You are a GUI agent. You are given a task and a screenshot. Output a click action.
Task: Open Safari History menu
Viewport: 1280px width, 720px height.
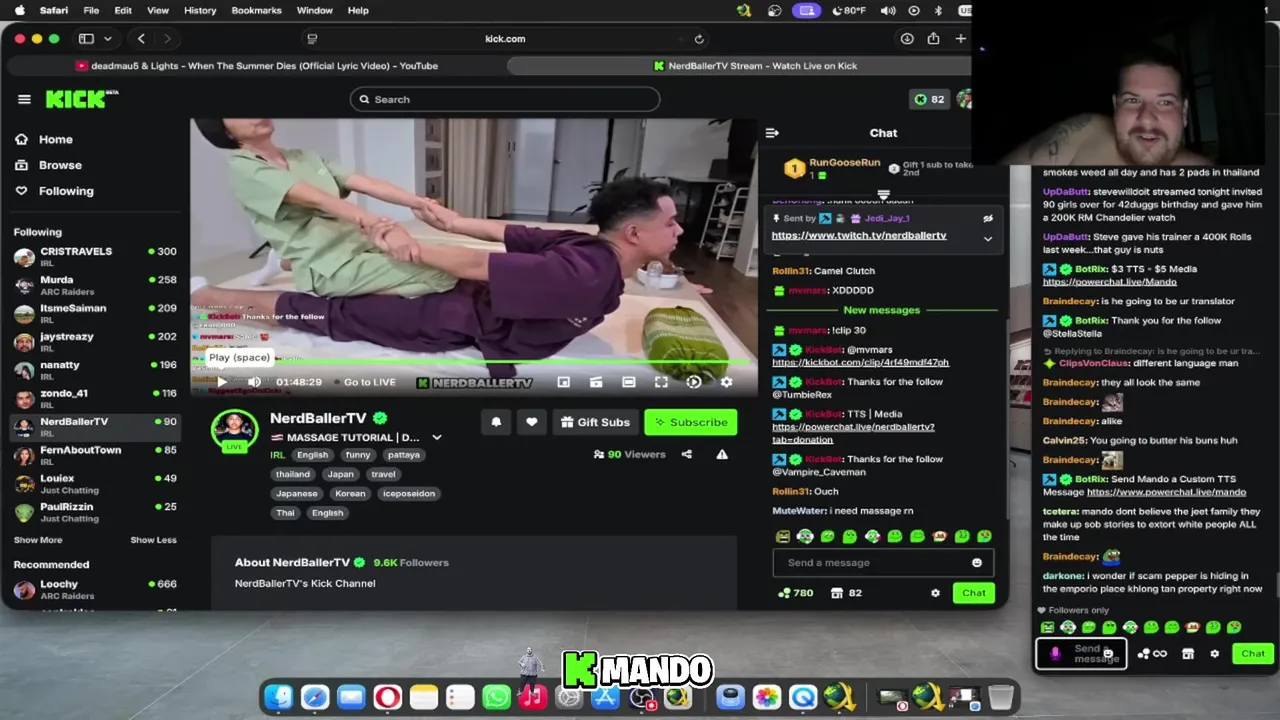click(x=200, y=10)
